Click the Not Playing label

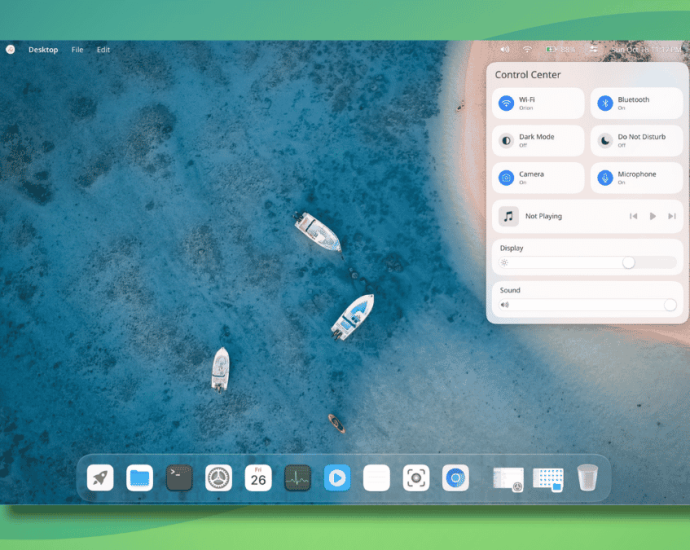(x=543, y=216)
